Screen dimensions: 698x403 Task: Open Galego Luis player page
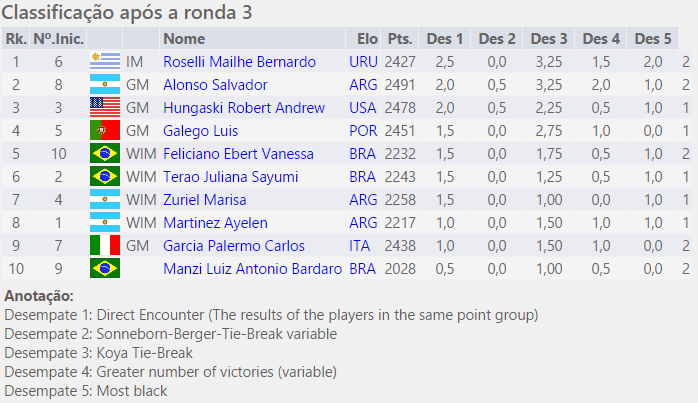point(201,131)
